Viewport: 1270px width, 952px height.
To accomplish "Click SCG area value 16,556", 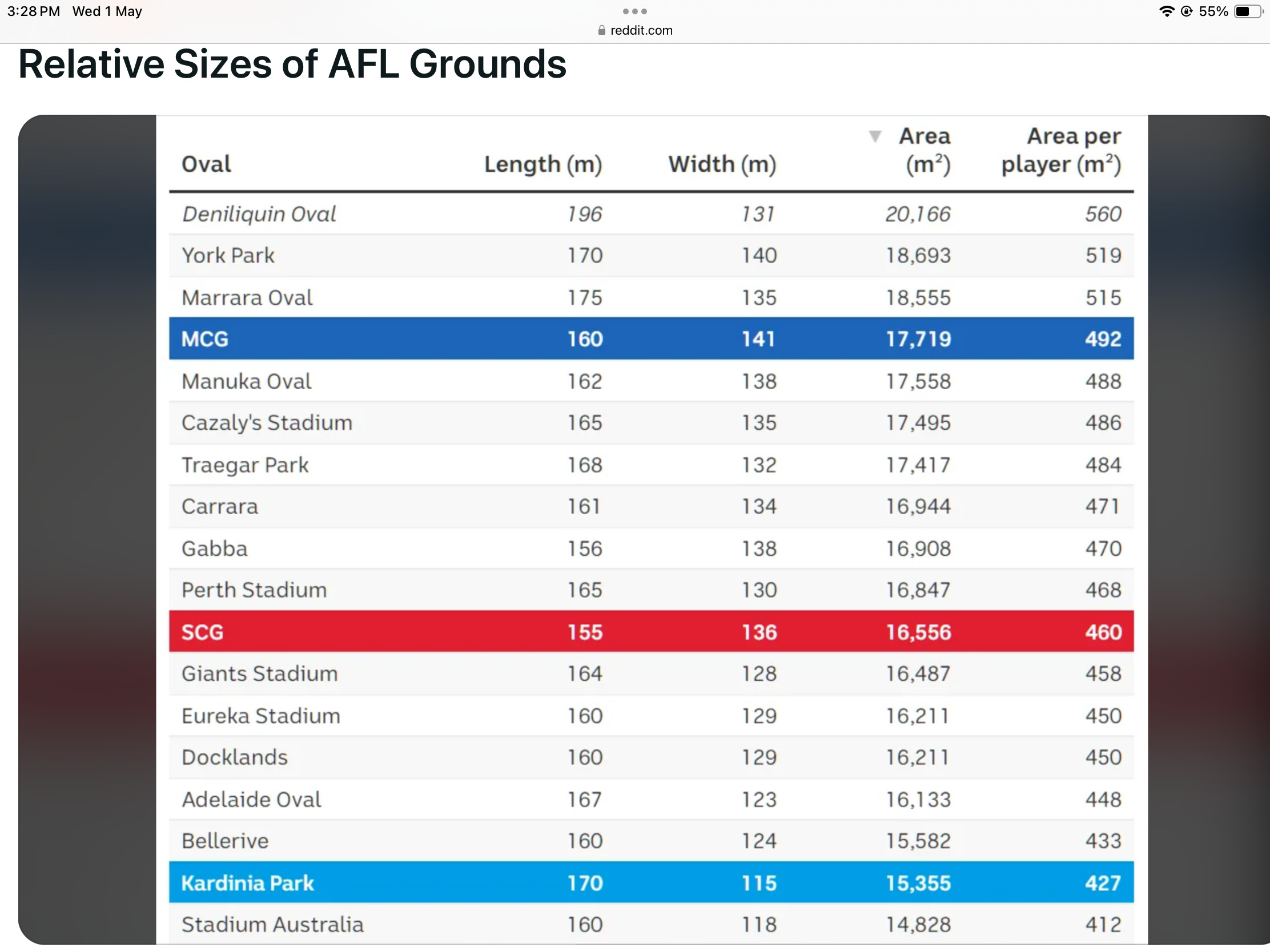I will pyautogui.click(x=918, y=632).
